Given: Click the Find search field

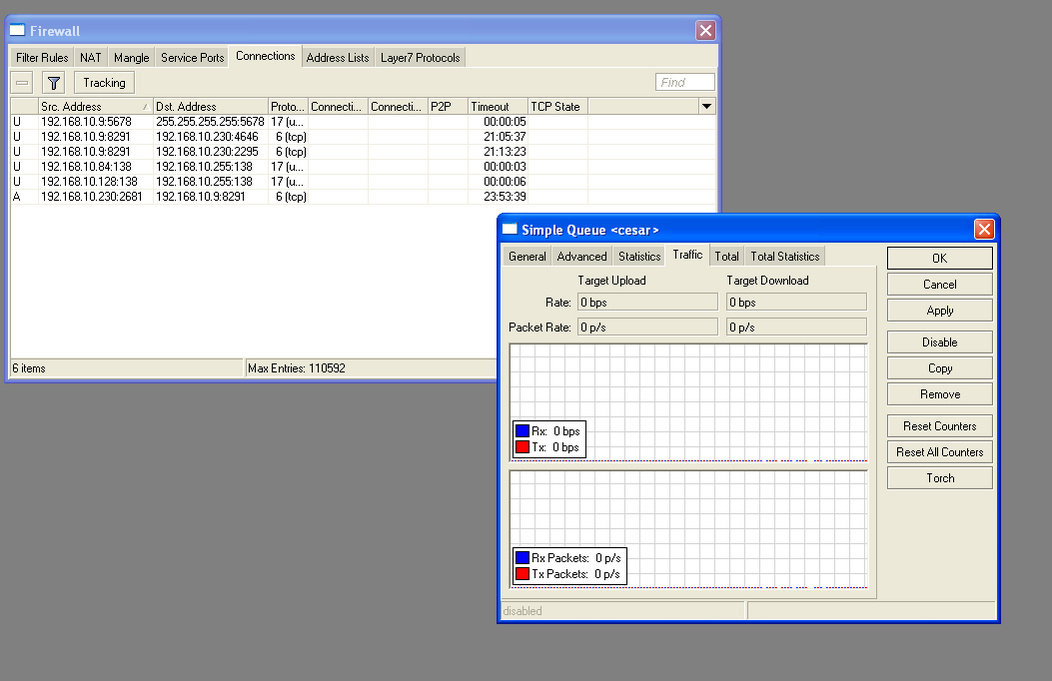Looking at the screenshot, I should 685,83.
